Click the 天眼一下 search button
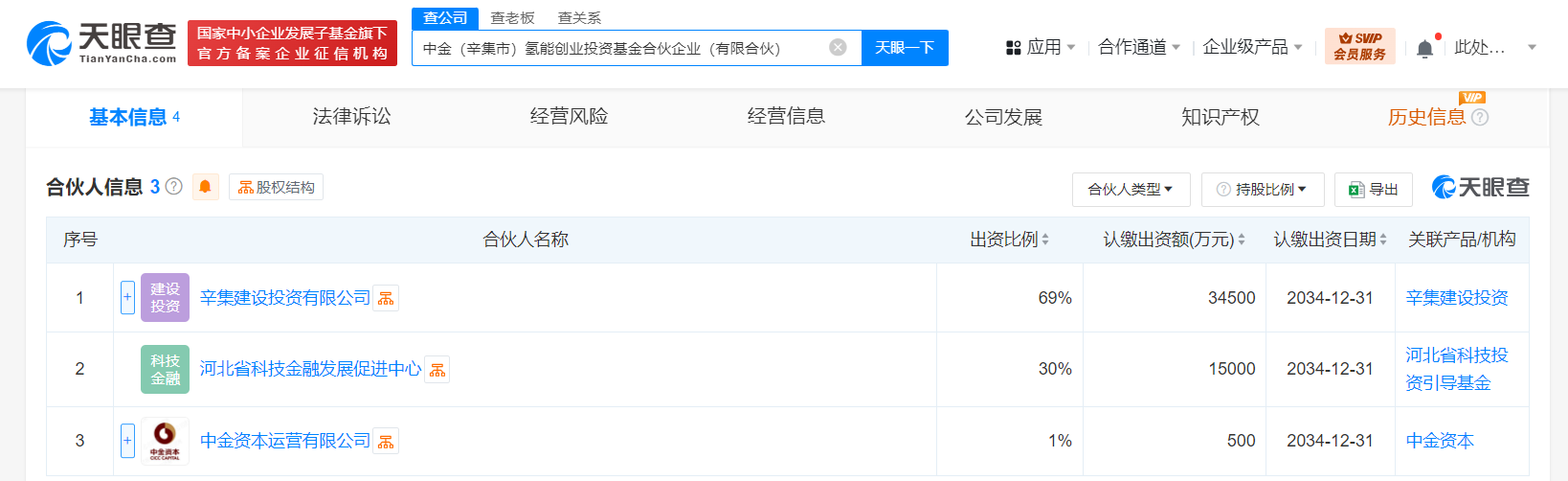Screen dimensions: 1568x481 (905, 47)
